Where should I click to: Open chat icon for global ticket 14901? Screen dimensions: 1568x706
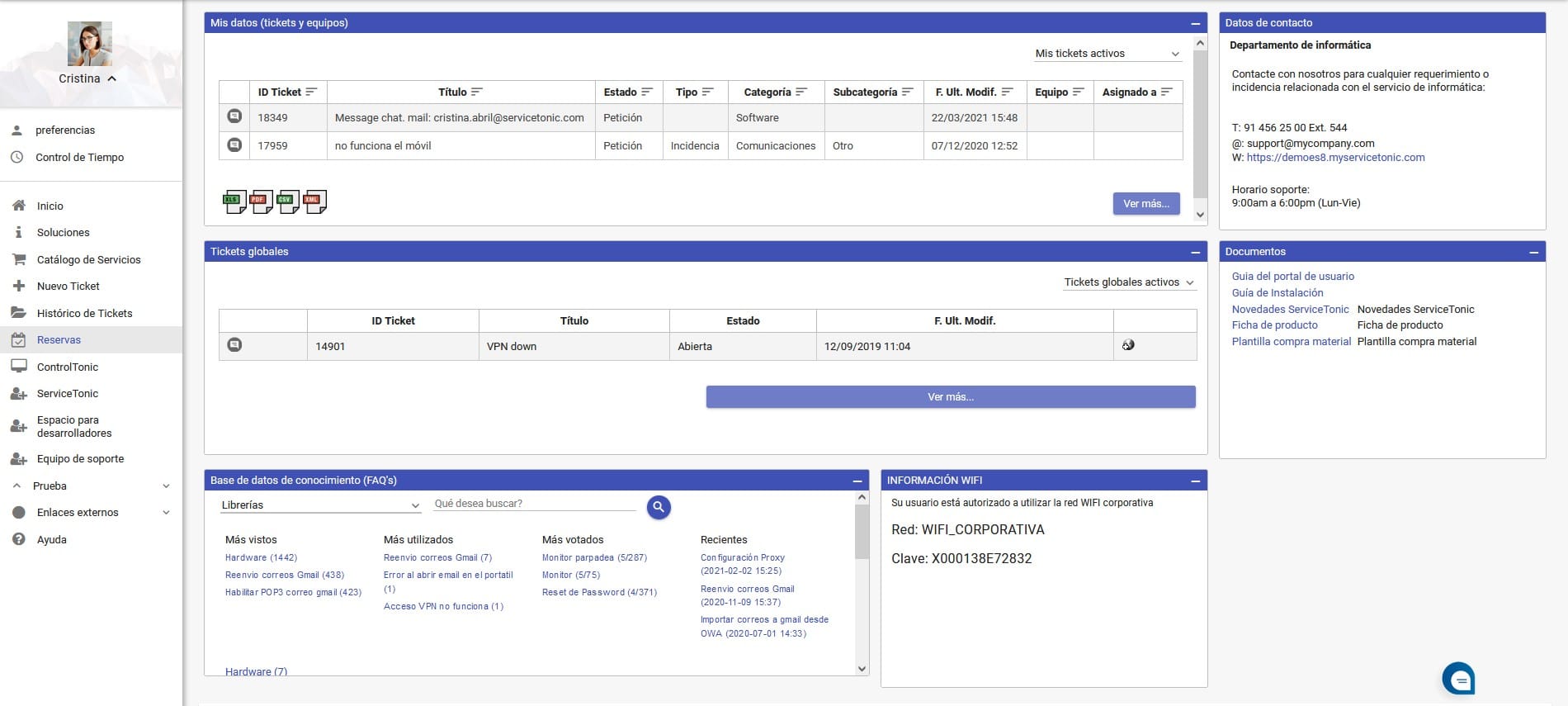click(234, 345)
